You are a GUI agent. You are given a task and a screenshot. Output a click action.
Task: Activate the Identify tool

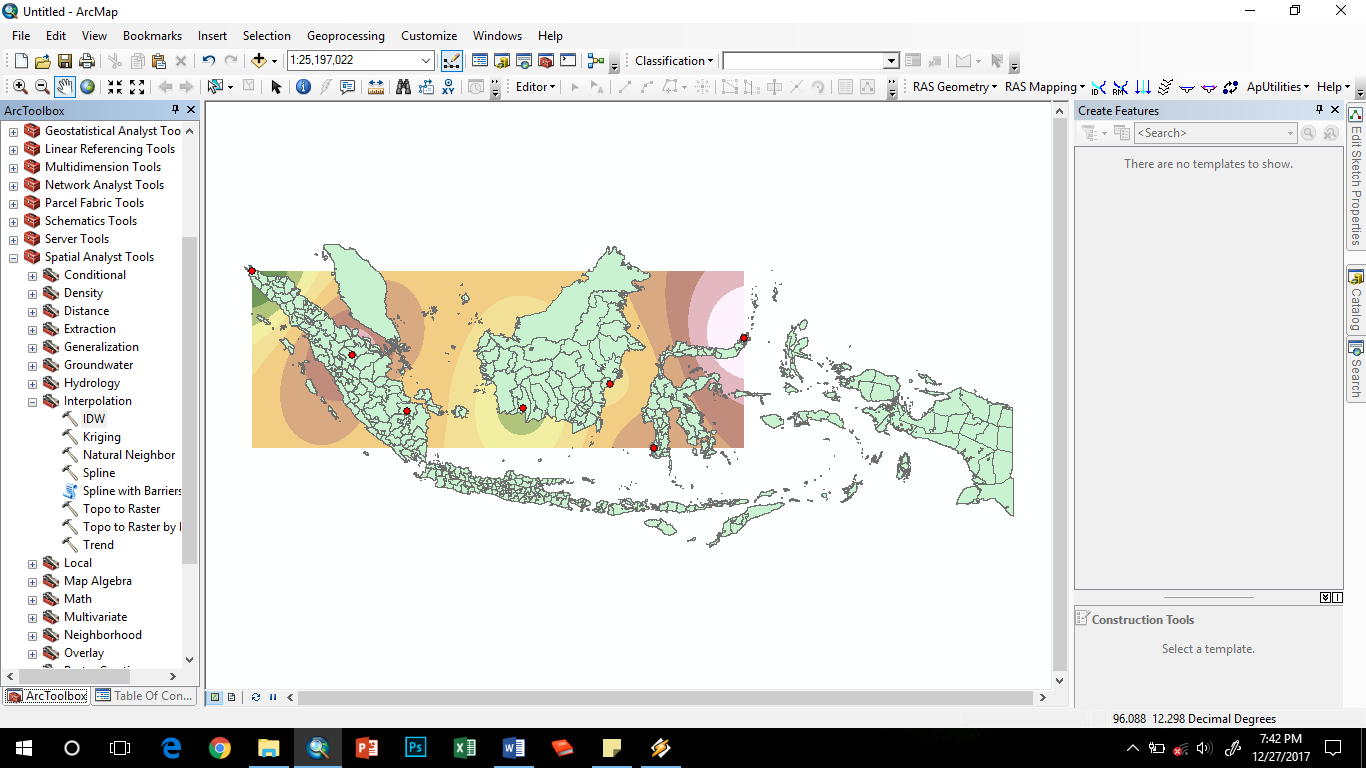pyautogui.click(x=301, y=86)
